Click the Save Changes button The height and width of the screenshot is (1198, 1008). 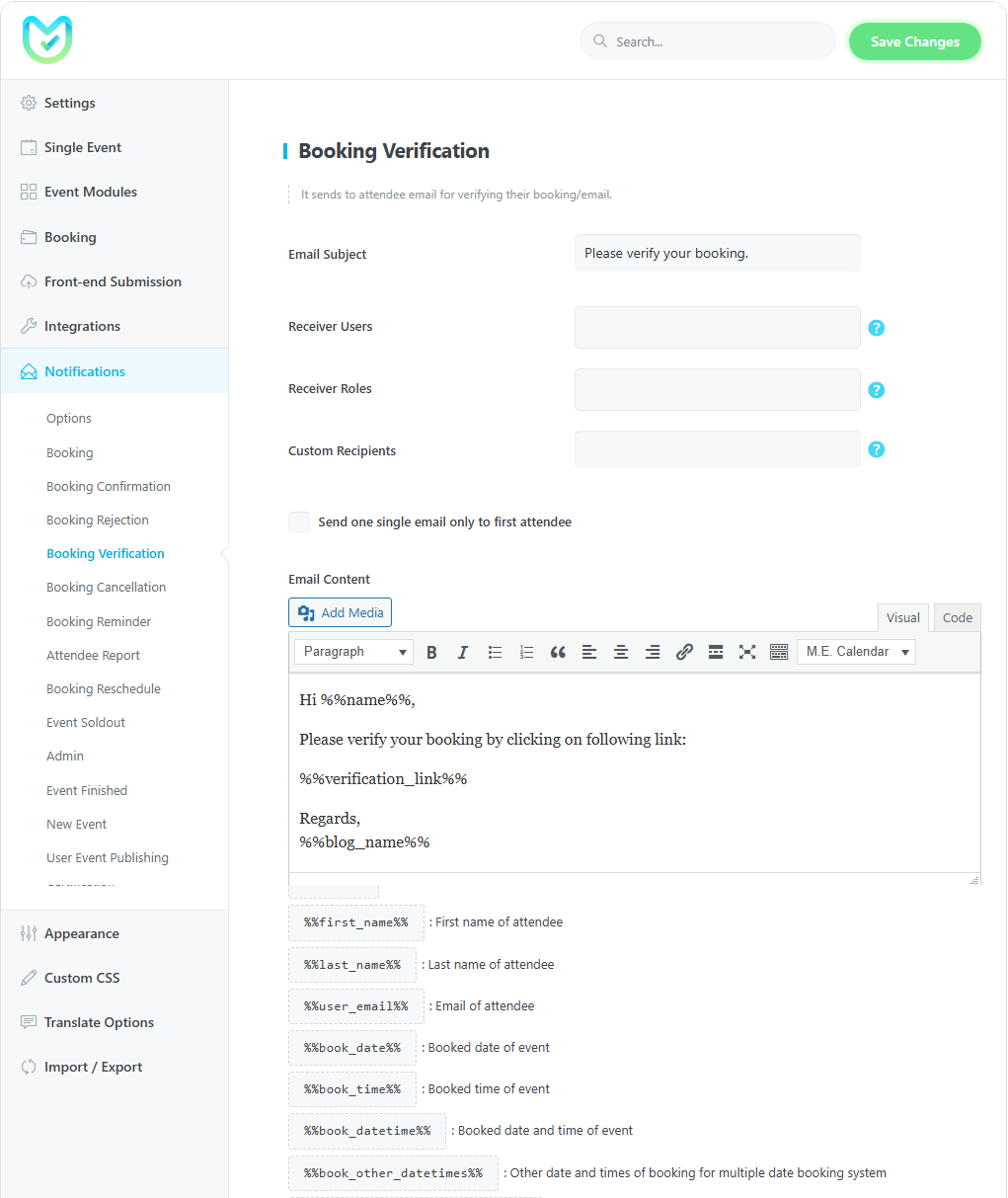(x=914, y=41)
